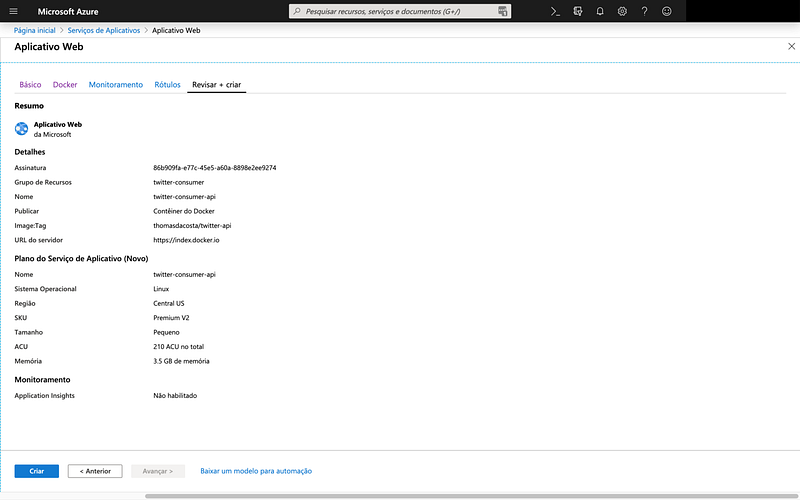
Task: Show notifications bell
Action: pyautogui.click(x=600, y=11)
